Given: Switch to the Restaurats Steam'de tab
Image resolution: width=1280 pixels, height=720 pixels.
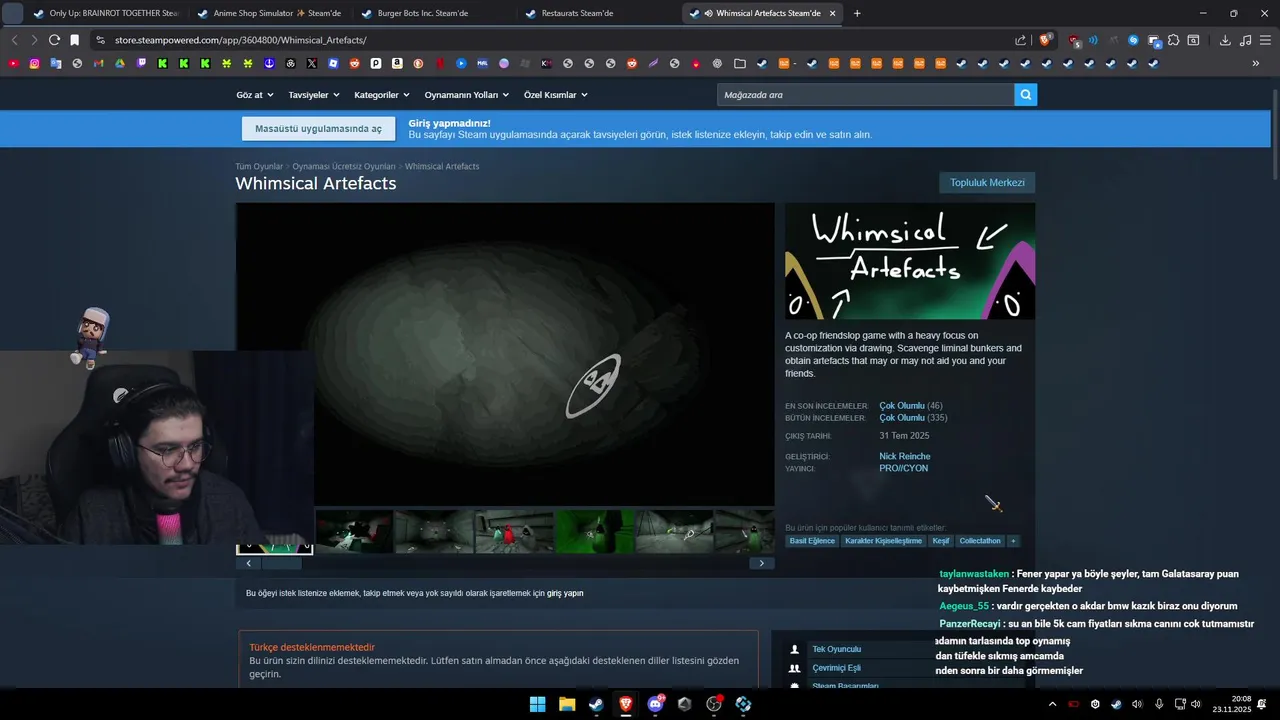Looking at the screenshot, I should pos(597,13).
